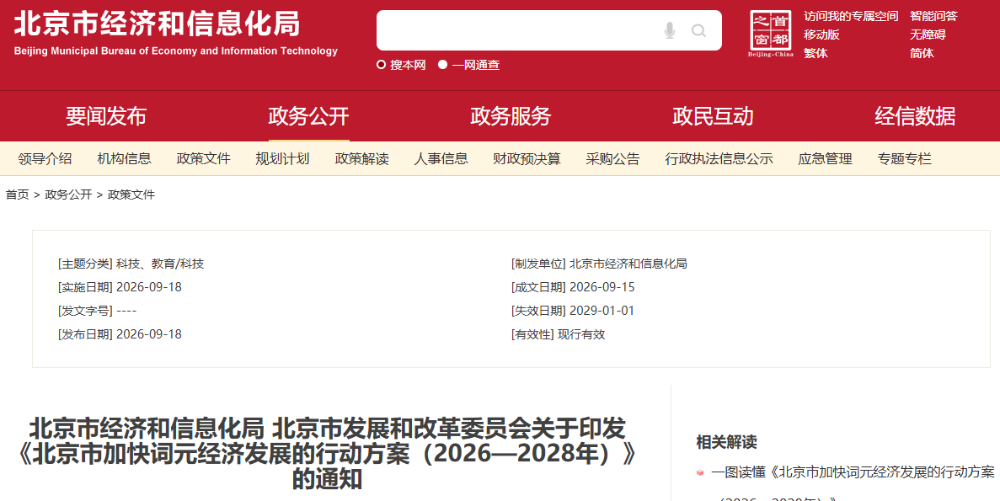Open the 要闻发布 main menu
1000x501 pixels.
(x=106, y=116)
